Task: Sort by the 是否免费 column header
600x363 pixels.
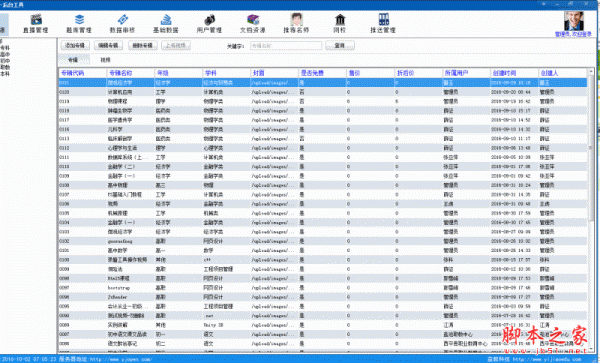Action: [323, 73]
